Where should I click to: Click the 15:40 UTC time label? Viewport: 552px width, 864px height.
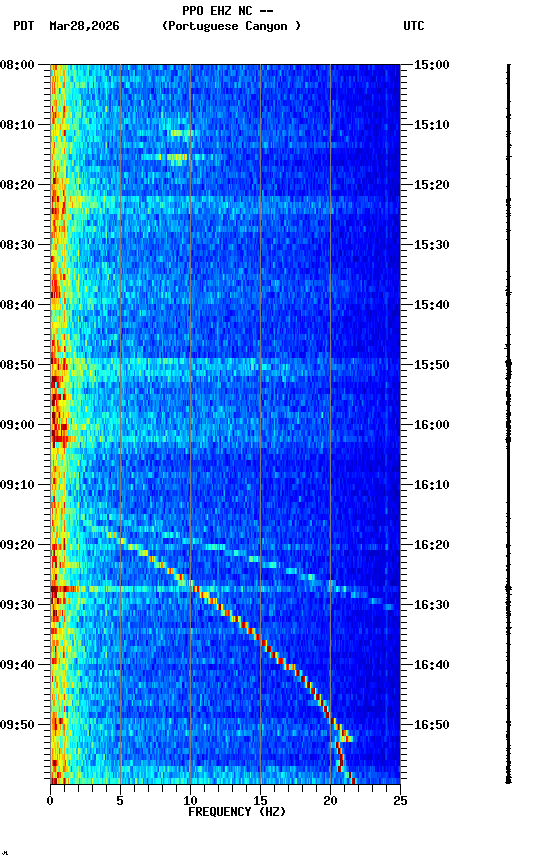pyautogui.click(x=432, y=305)
